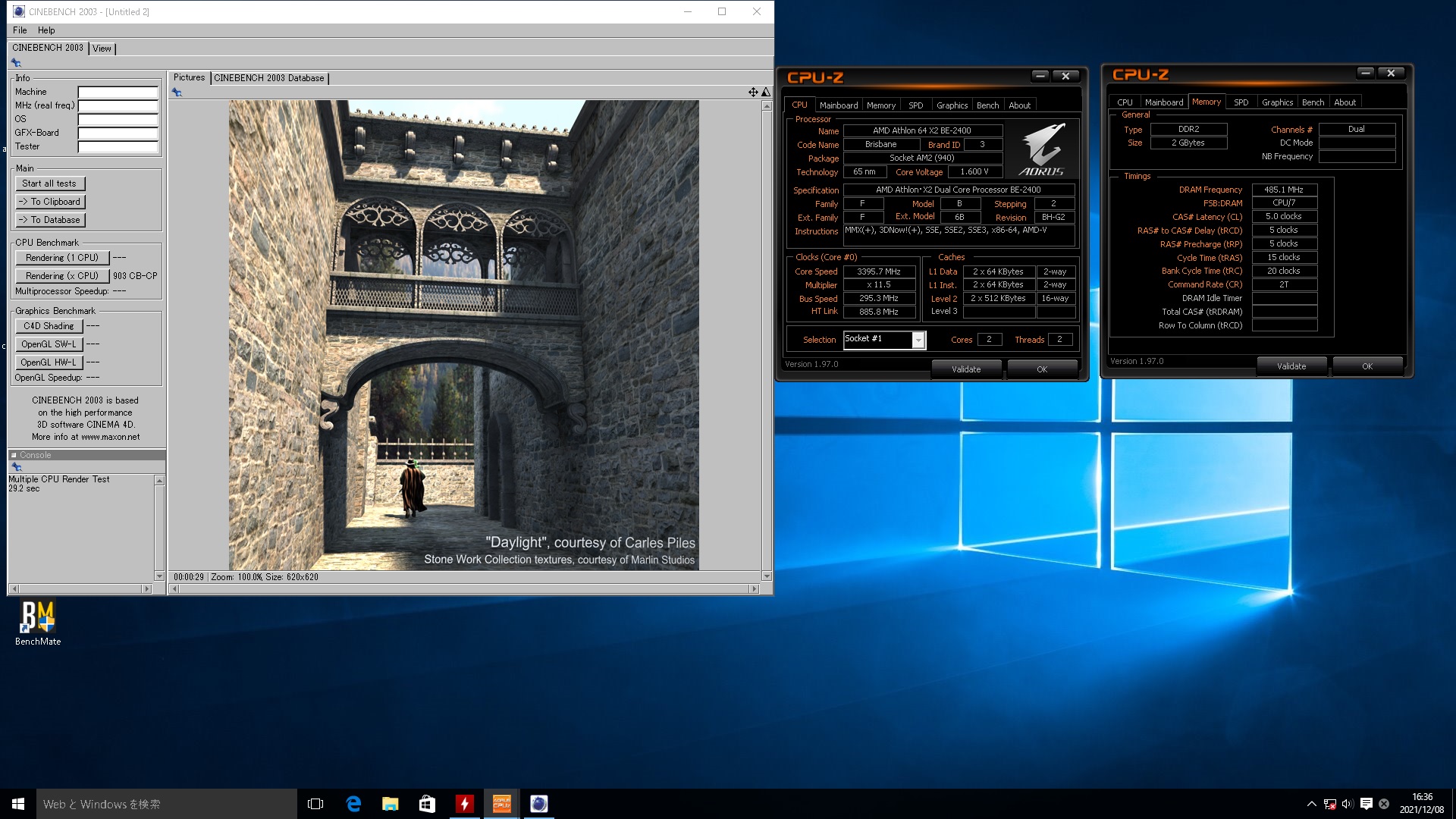Click the Tester input field

coord(118,147)
